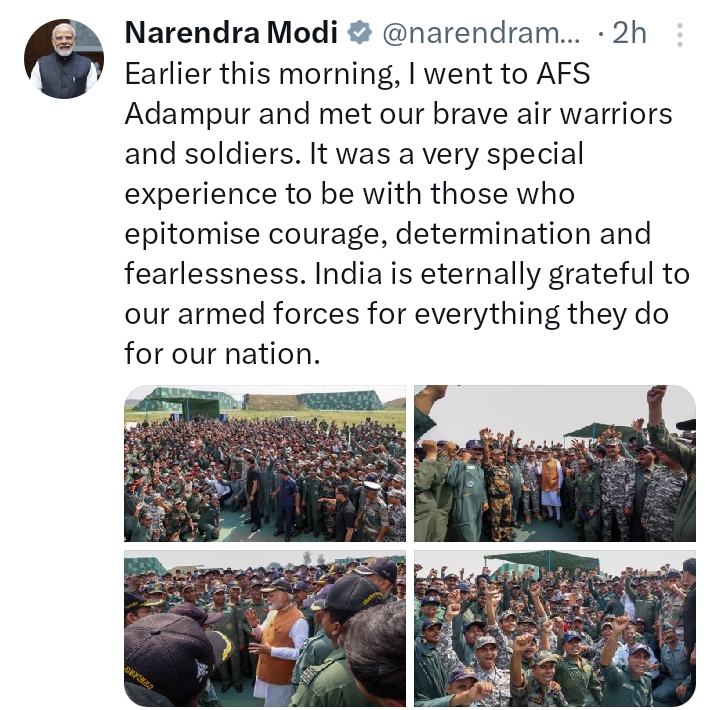Click the blue verified badge icon
This screenshot has height=710, width=720.
coord(359,33)
